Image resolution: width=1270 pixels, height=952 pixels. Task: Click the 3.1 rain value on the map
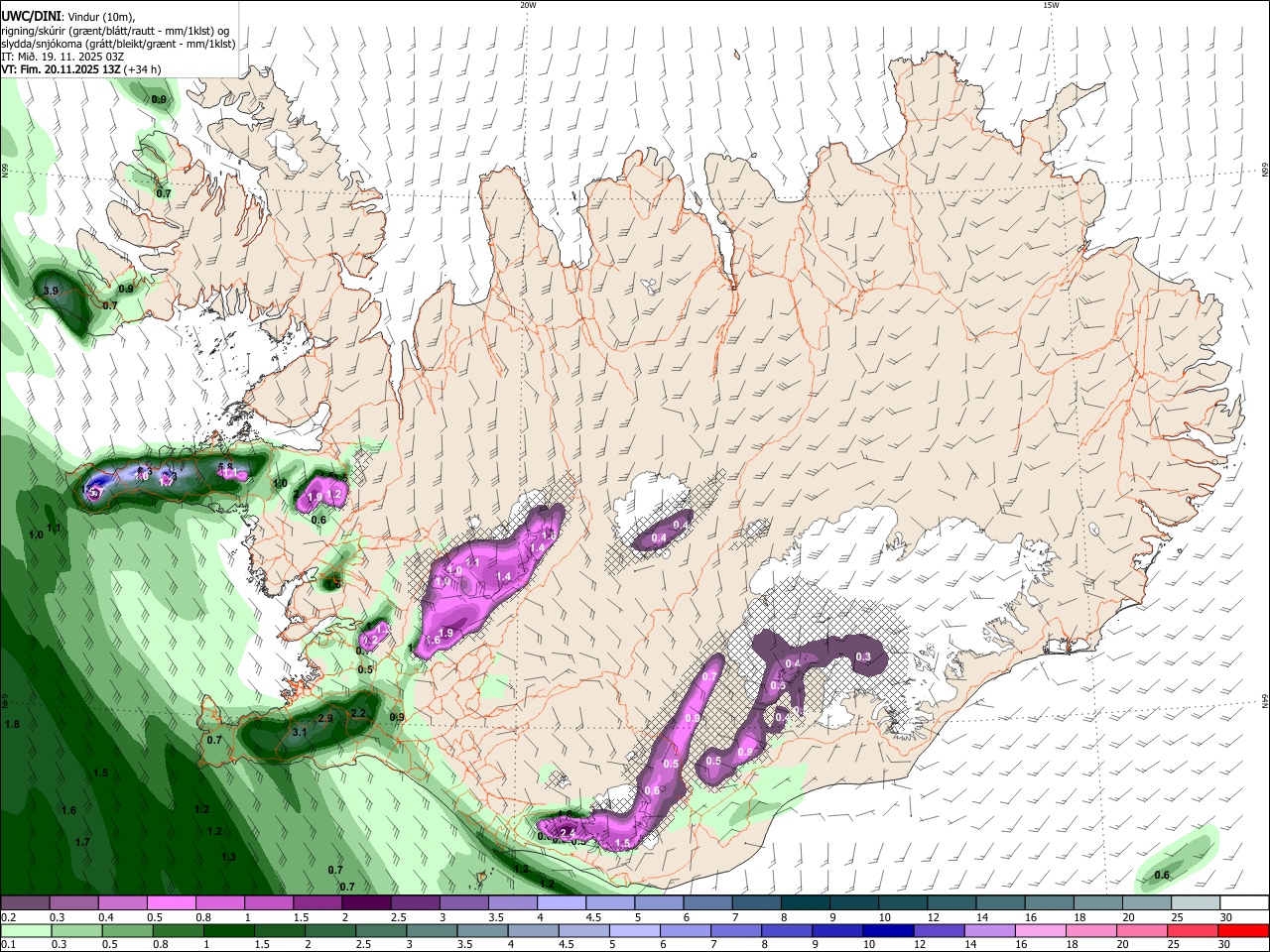click(x=299, y=732)
